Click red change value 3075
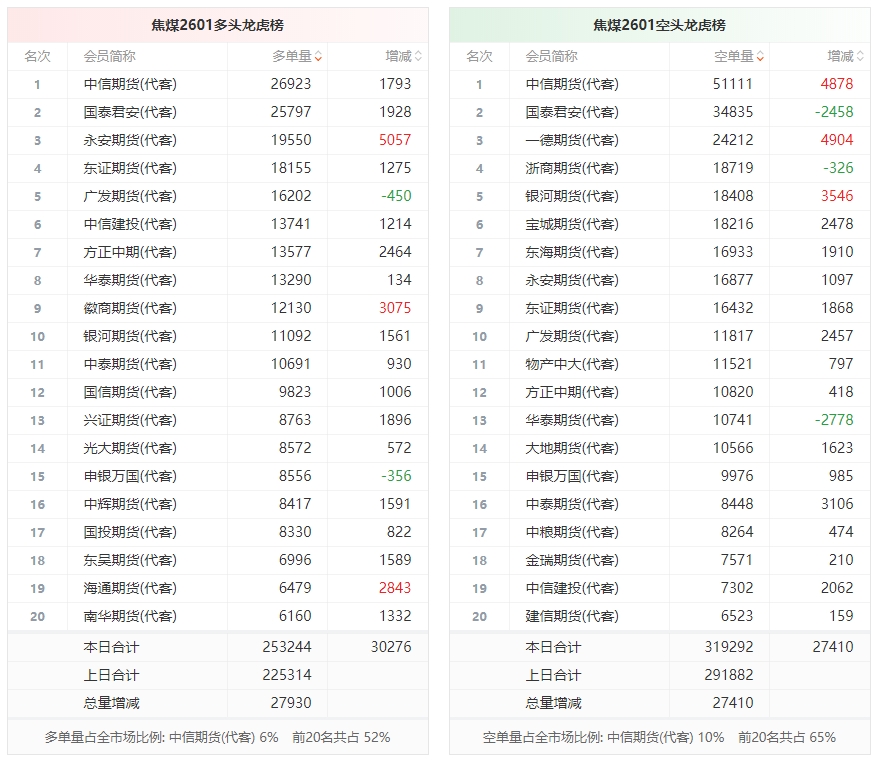This screenshot has height=760, width=878. (x=395, y=308)
